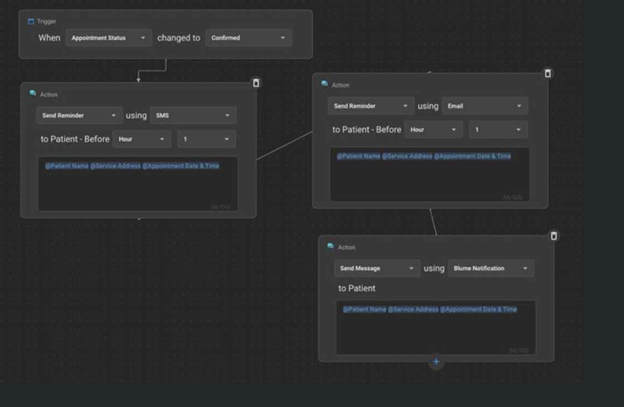Click the plus icon below the Send Message action

436,362
